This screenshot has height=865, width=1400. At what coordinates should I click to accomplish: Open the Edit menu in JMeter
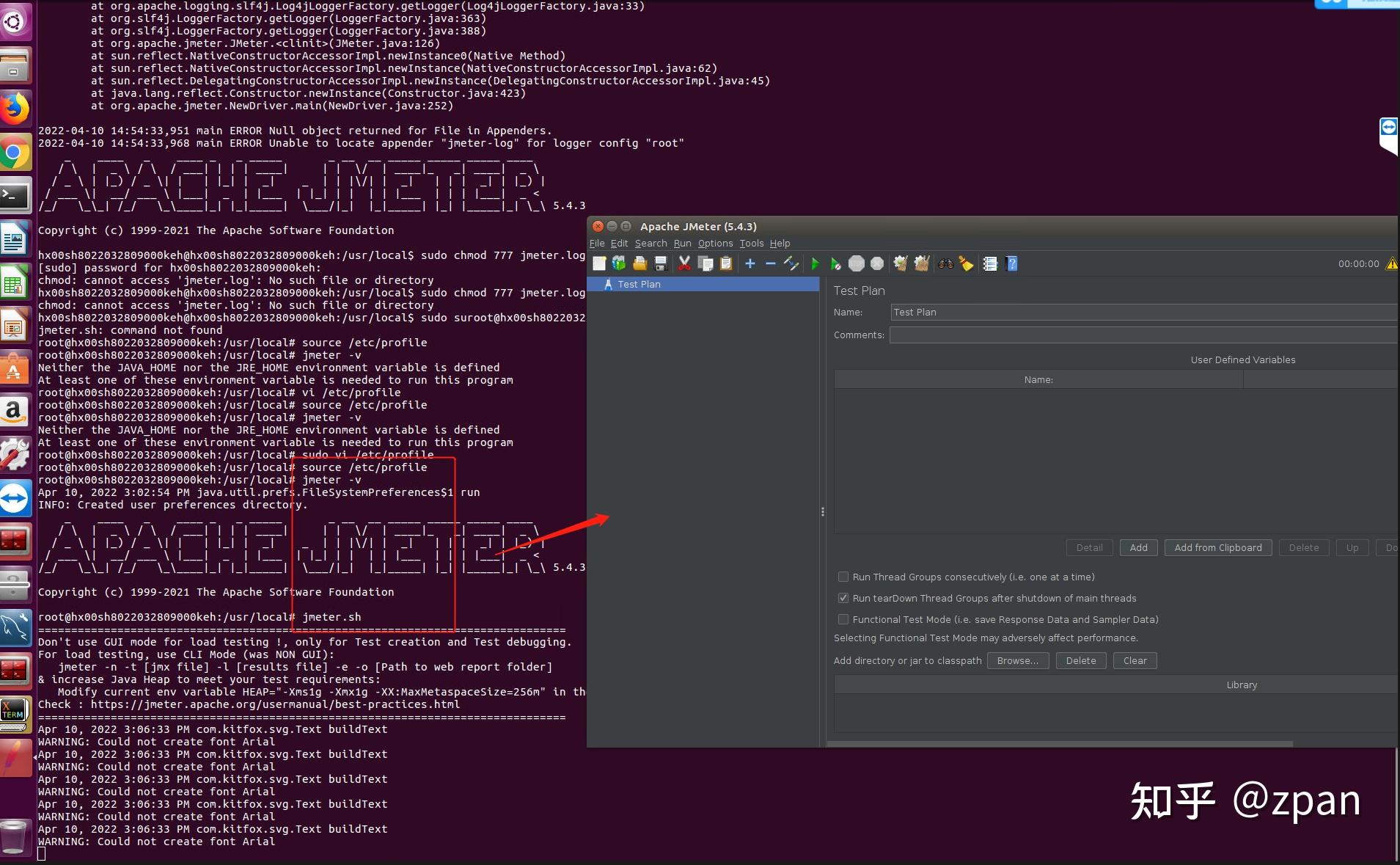(x=620, y=244)
